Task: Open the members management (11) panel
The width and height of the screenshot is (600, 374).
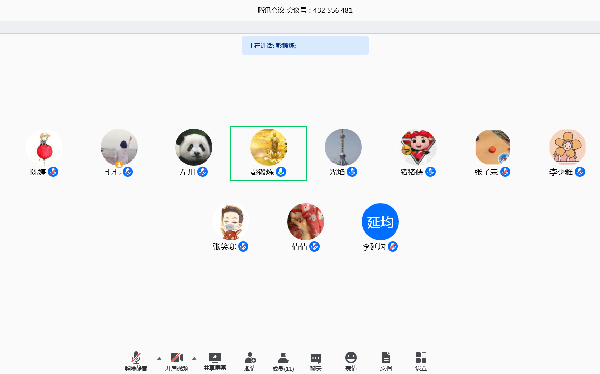Action: tap(283, 361)
